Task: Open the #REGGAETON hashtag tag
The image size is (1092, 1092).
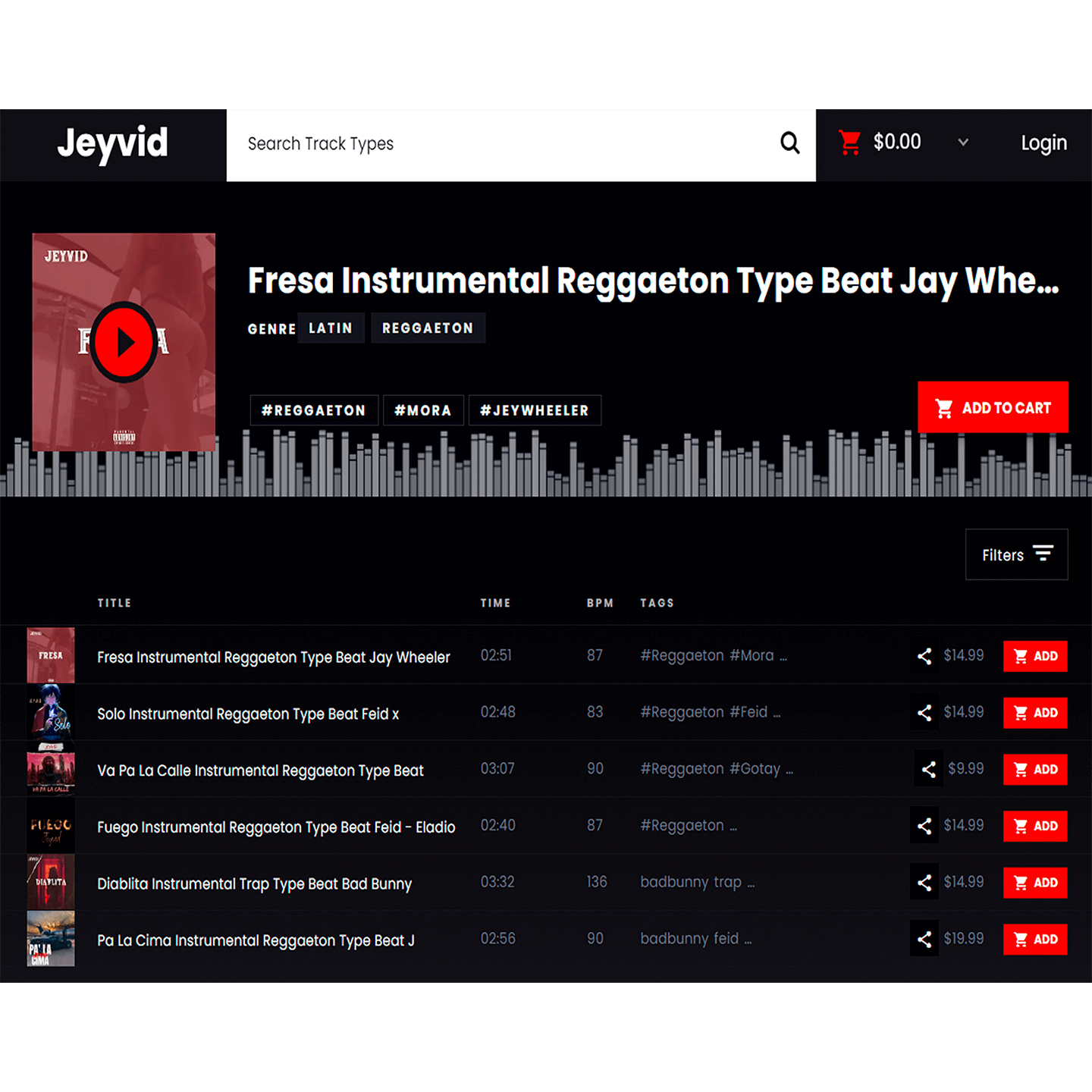Action: click(314, 410)
